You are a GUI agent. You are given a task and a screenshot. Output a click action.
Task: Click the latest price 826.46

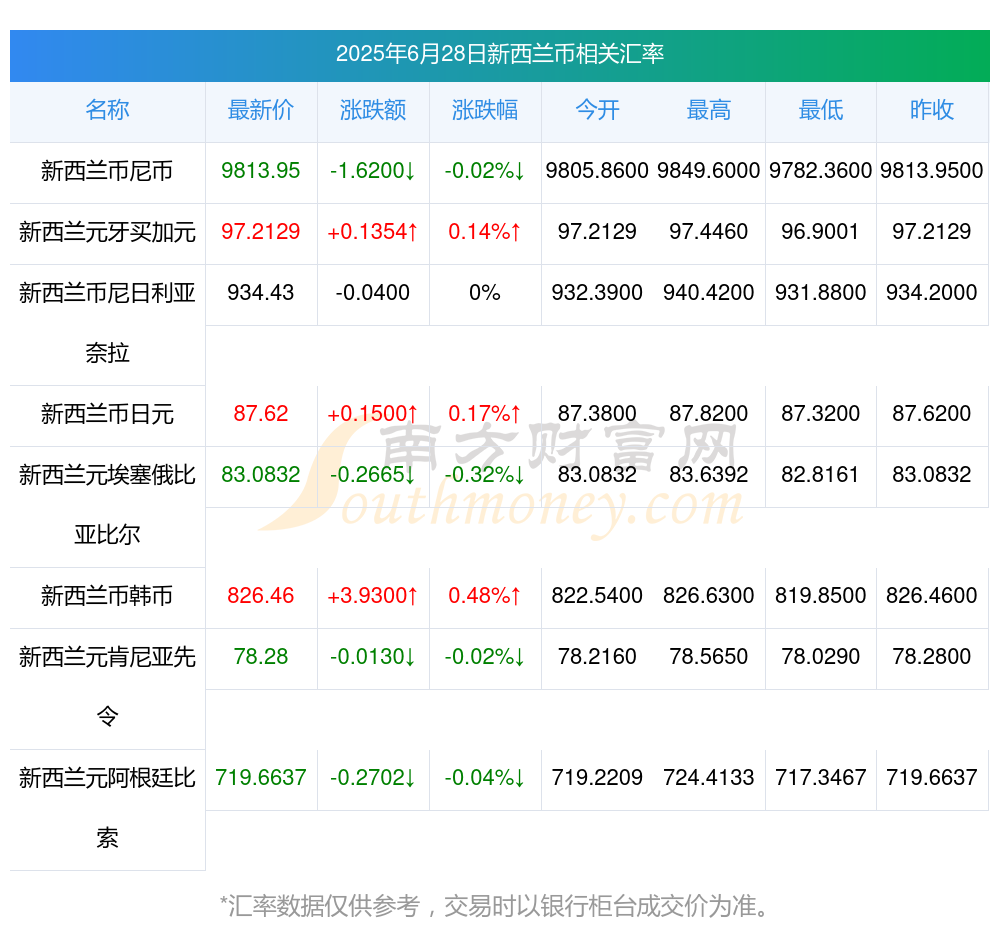pyautogui.click(x=261, y=596)
